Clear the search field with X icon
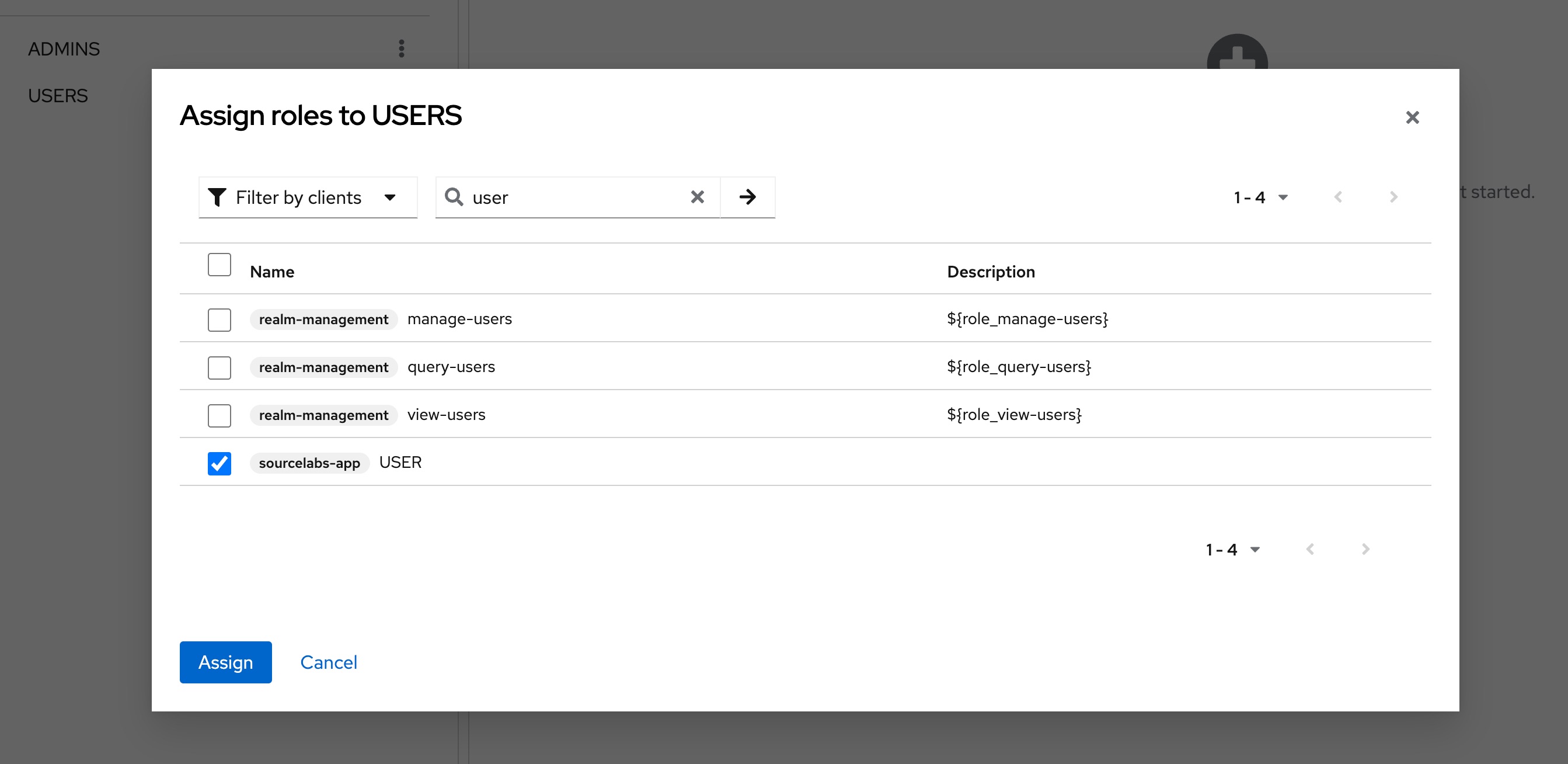 tap(697, 197)
